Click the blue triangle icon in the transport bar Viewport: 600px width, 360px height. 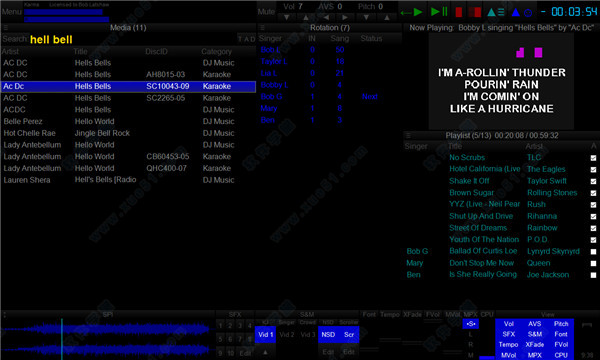tap(515, 13)
